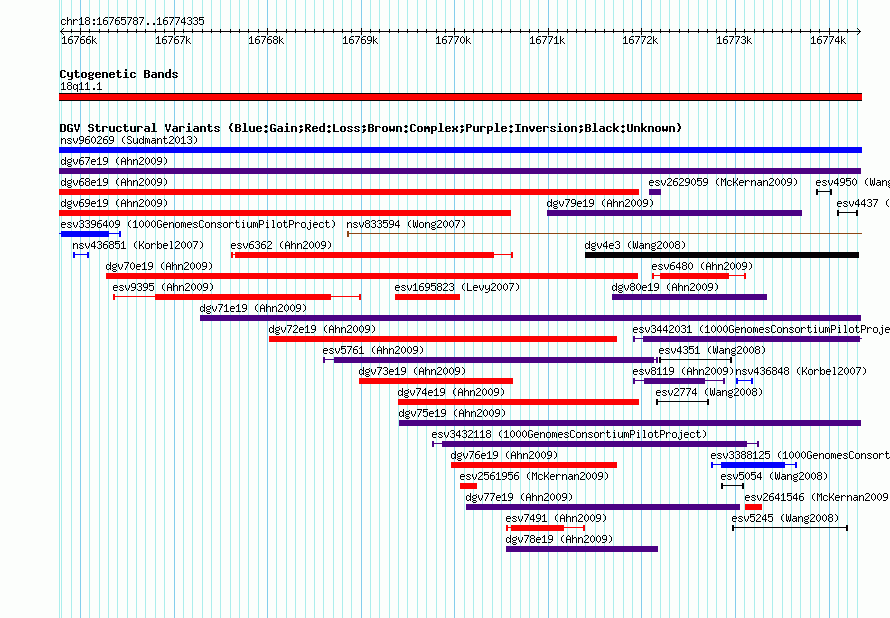The height and width of the screenshot is (618, 890).
Task: Click the nsv960269 (Sudmant2013) blue gain bar
Action: tap(460, 150)
